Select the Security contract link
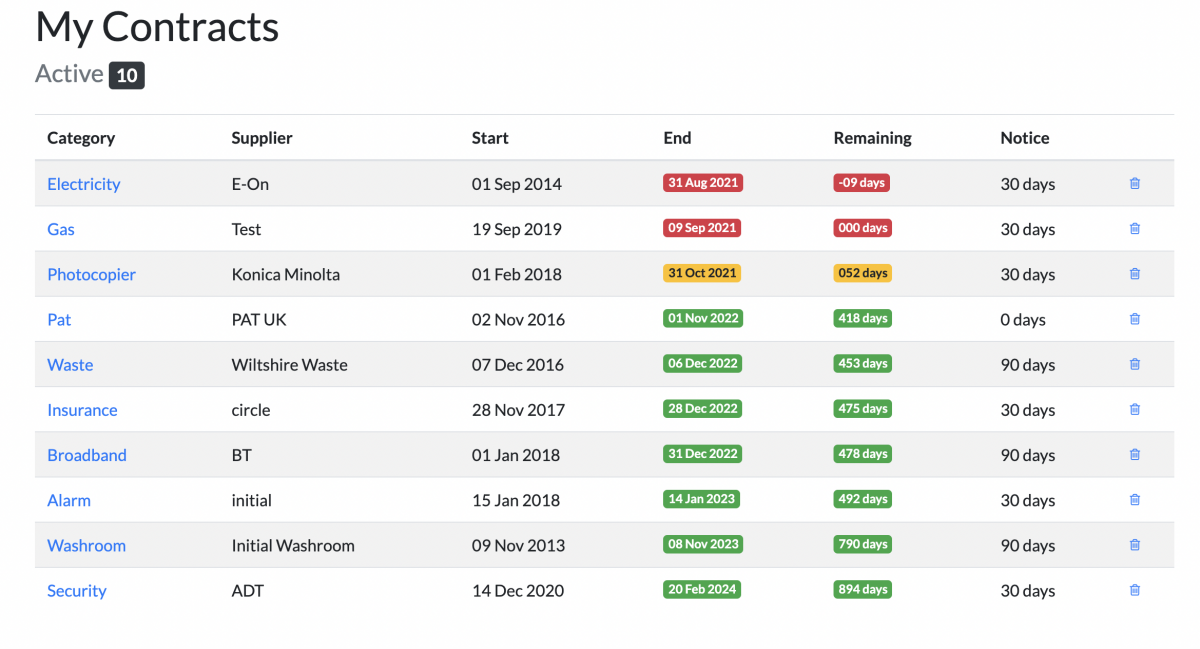This screenshot has width=1200, height=649. (77, 591)
